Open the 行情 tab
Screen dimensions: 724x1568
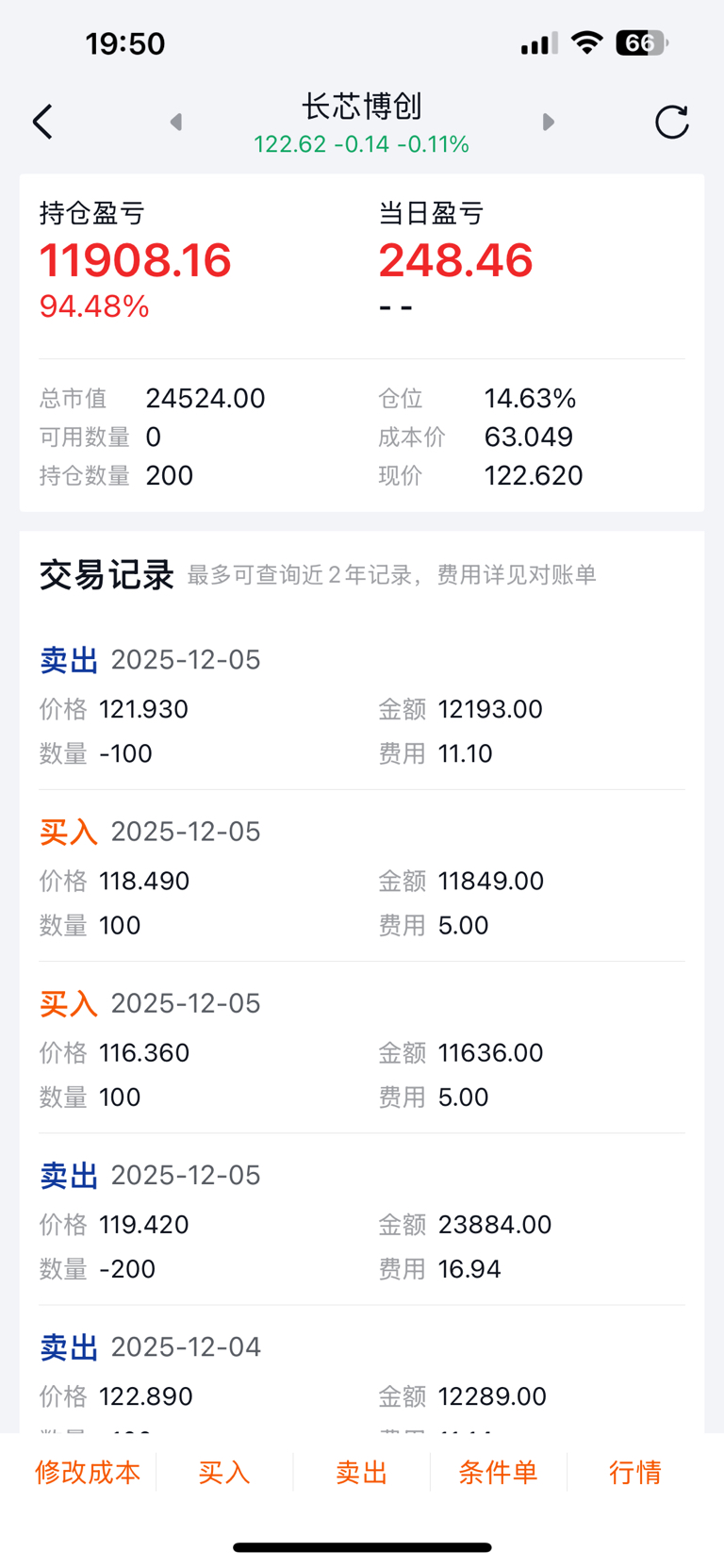click(x=635, y=1473)
